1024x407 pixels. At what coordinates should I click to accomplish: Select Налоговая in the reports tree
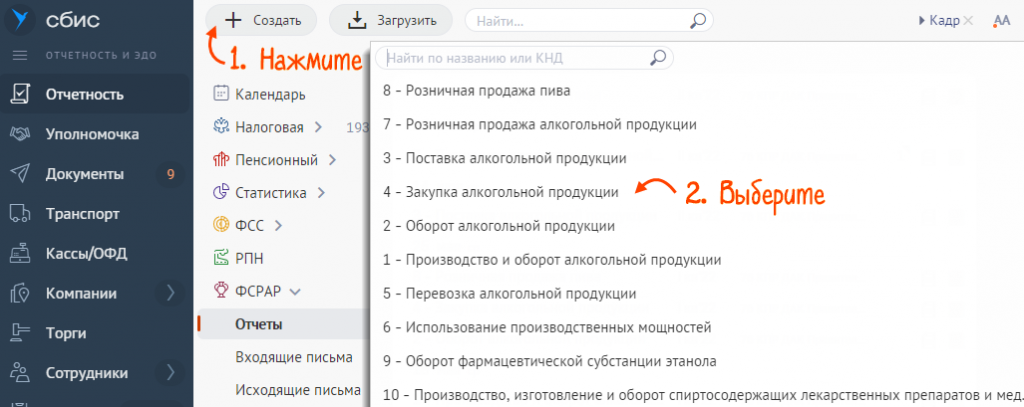[269, 127]
